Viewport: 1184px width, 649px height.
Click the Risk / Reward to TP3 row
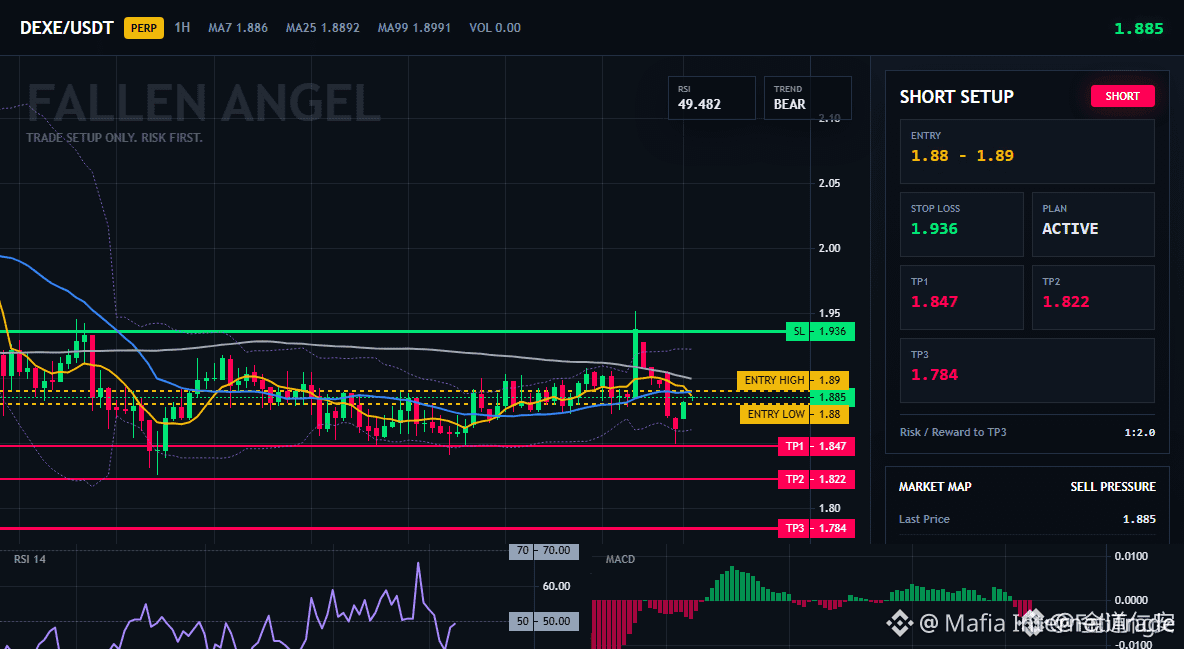pos(1027,432)
